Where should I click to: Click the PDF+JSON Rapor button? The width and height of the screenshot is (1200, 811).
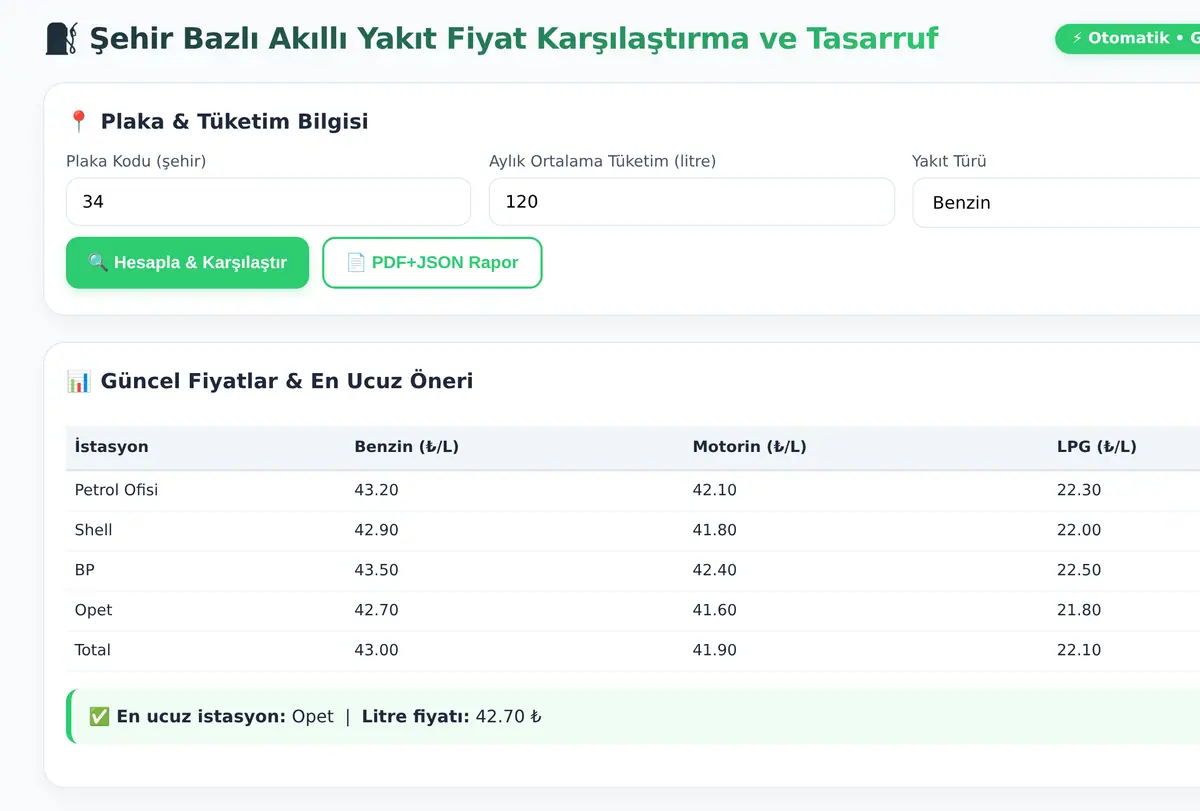coord(432,263)
